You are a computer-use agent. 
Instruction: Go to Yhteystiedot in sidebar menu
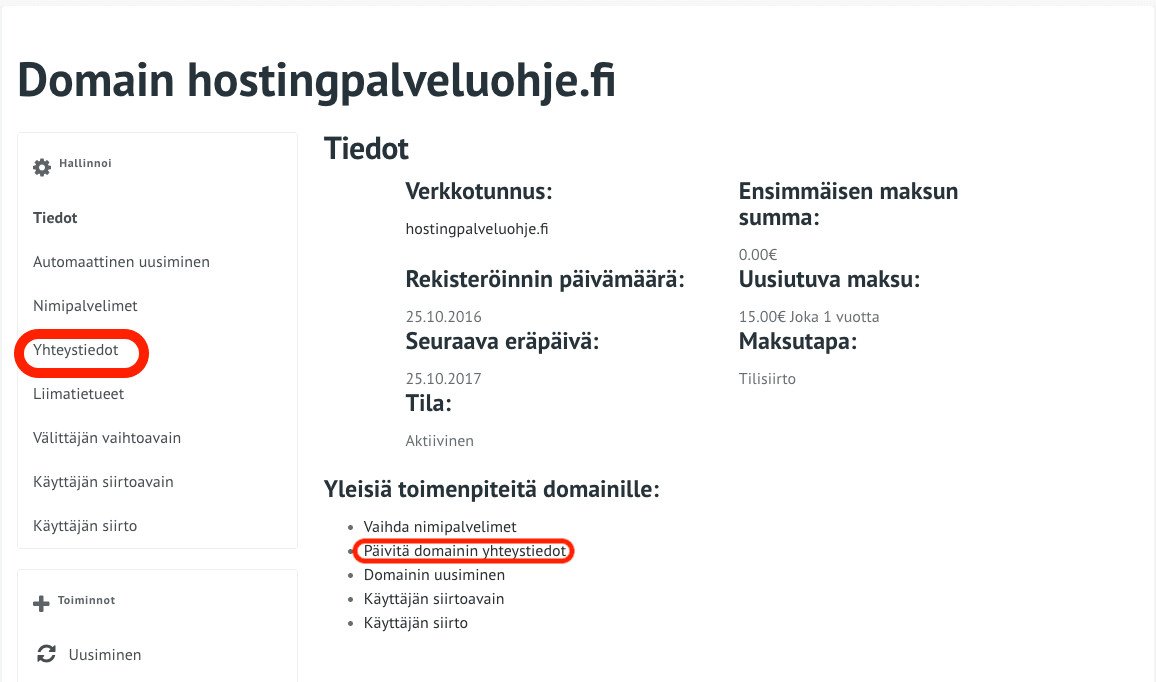click(x=76, y=350)
